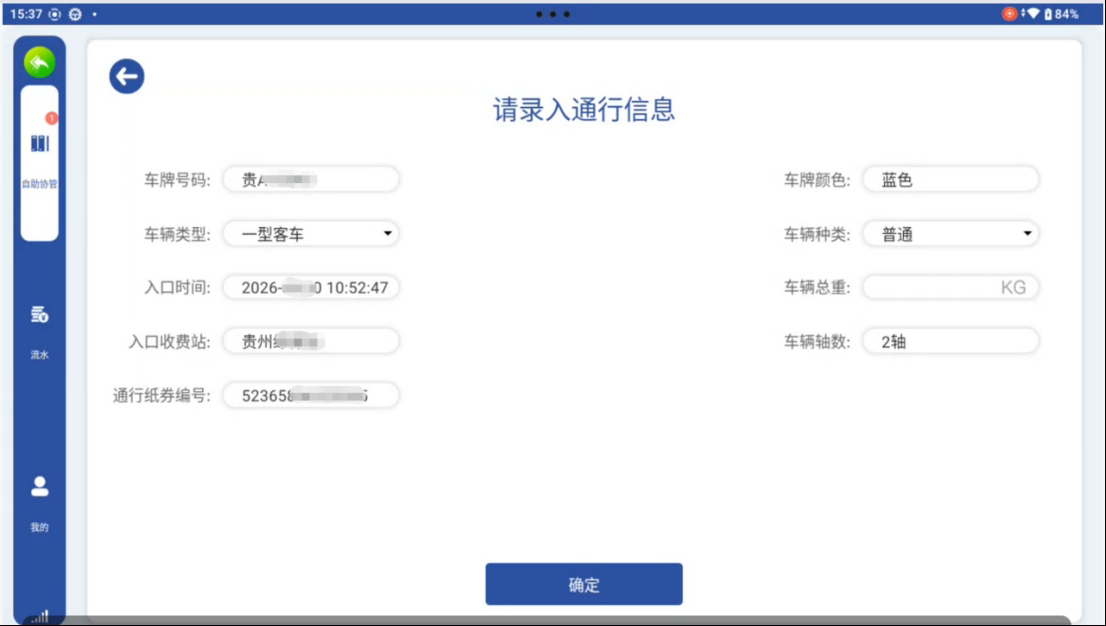Screen dimensions: 1106x626
Task: Click the 车牌号码 label
Action: [177, 180]
